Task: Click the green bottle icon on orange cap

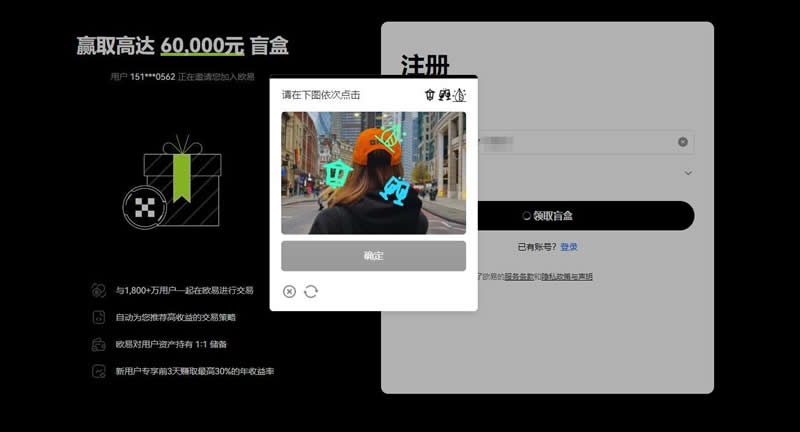Action: [390, 138]
